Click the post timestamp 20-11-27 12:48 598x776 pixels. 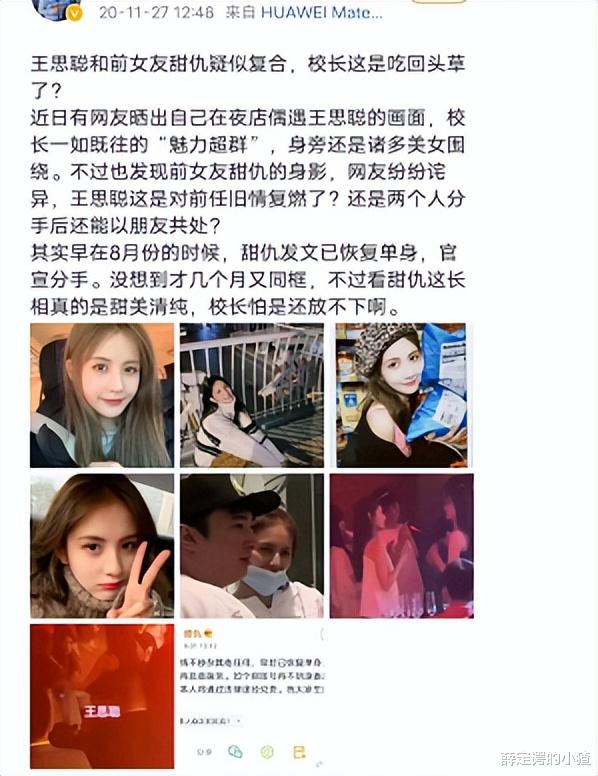coord(156,12)
